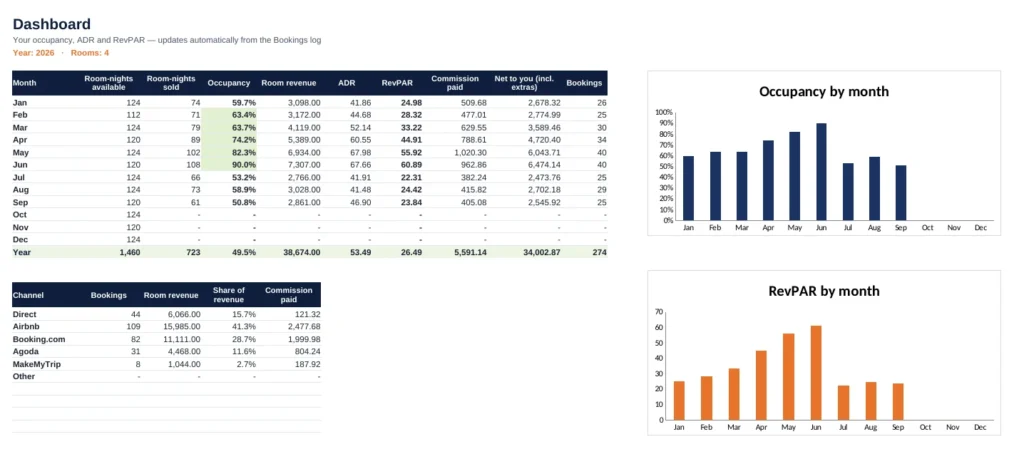Click the May bar in the Occupancy chart

coord(795,176)
